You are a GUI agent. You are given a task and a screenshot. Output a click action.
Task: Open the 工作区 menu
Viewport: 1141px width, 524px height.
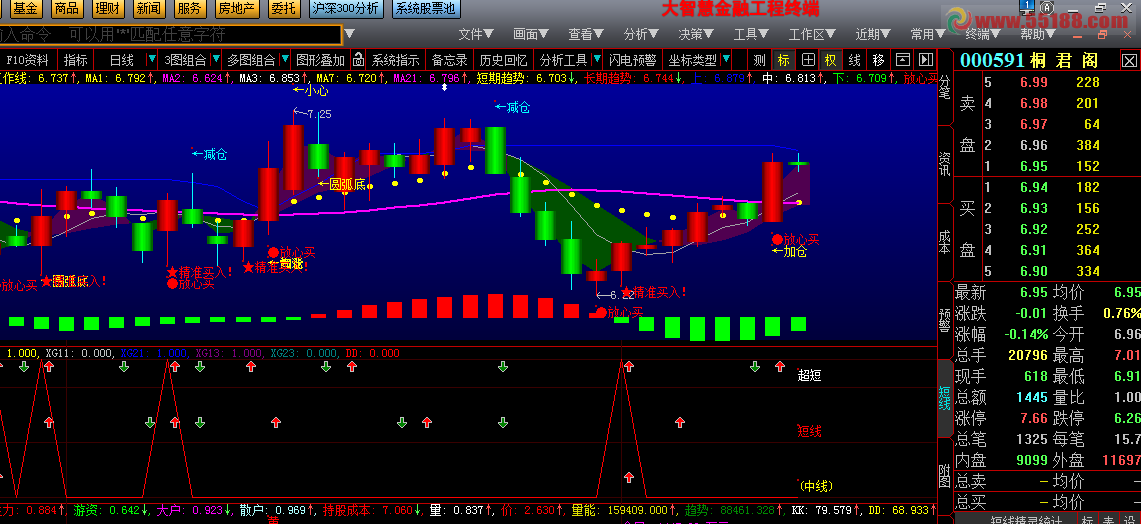[813, 34]
